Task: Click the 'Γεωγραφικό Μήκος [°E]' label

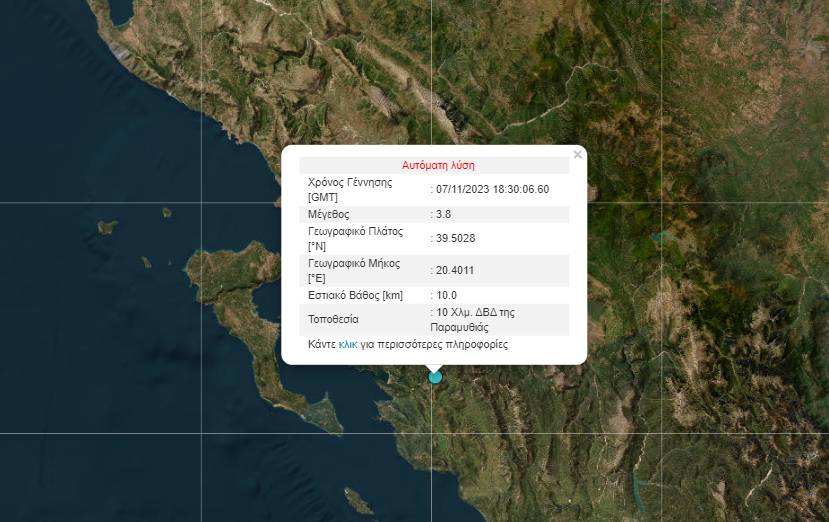Action: tap(354, 270)
